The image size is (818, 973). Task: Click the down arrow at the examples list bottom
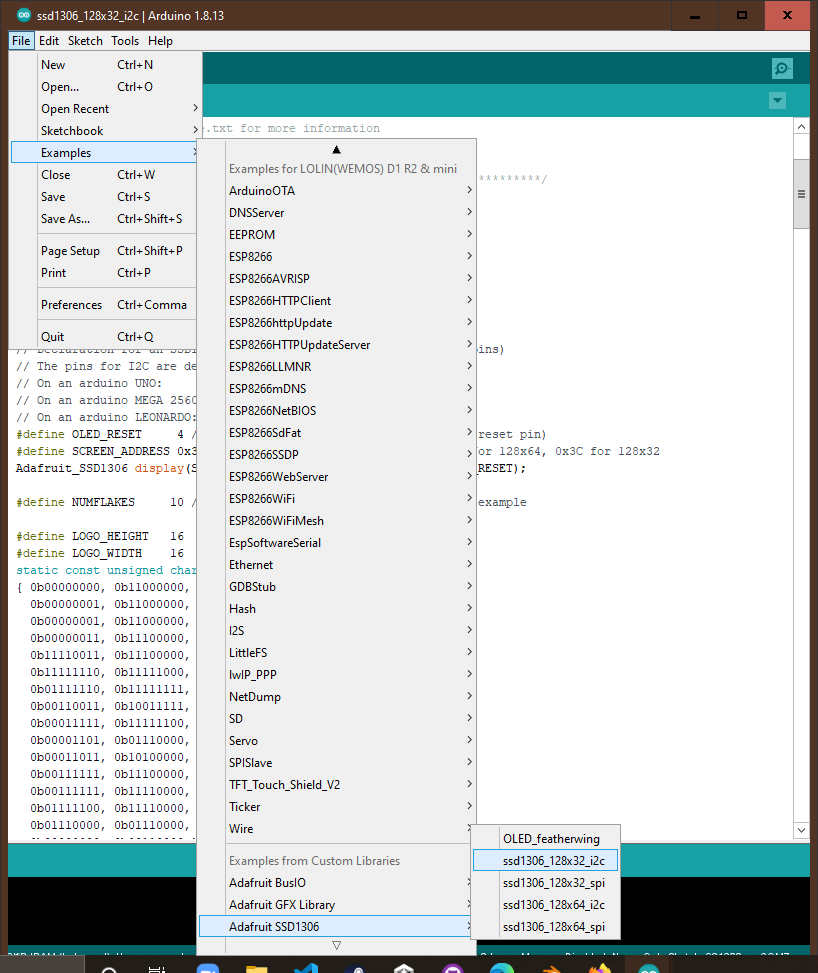[336, 945]
